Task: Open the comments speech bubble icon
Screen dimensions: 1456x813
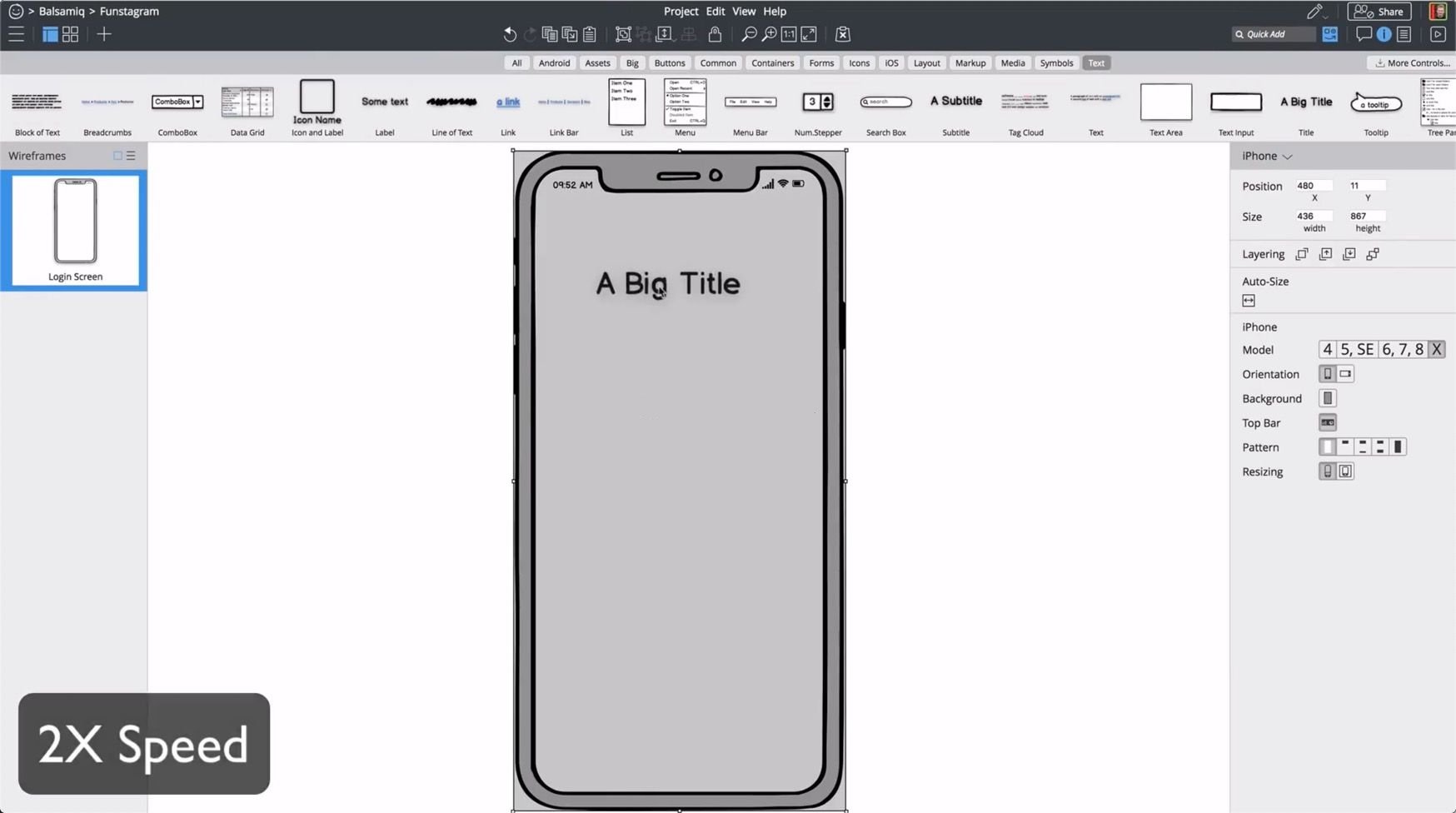Action: [1364, 34]
